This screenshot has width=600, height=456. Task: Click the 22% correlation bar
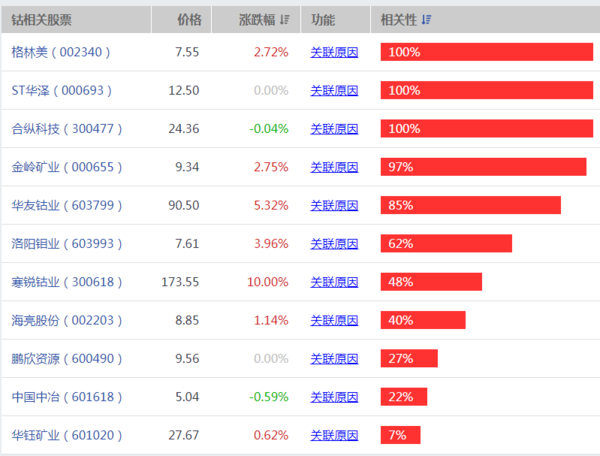[x=404, y=397]
